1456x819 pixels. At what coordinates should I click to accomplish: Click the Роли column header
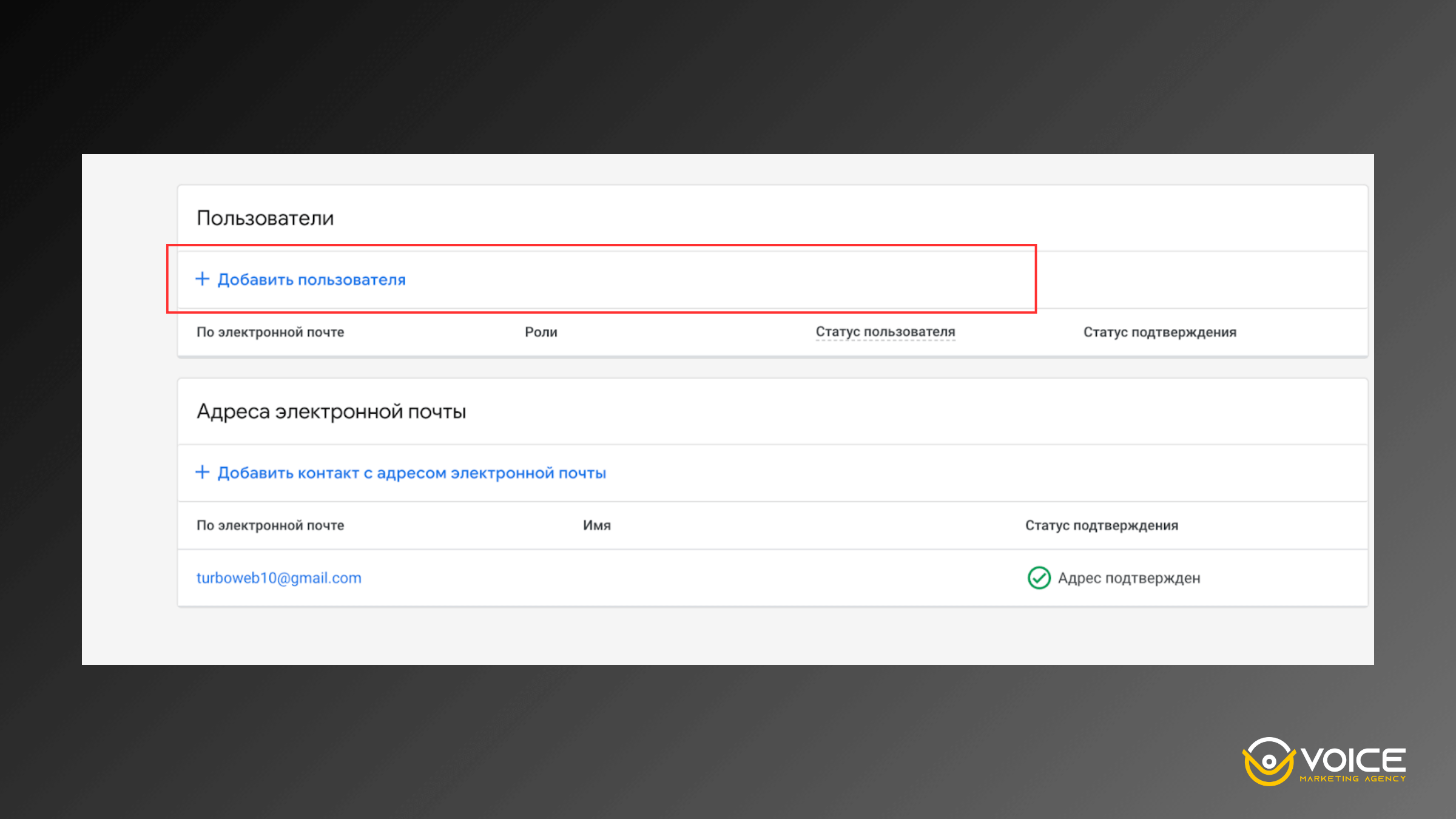point(541,332)
